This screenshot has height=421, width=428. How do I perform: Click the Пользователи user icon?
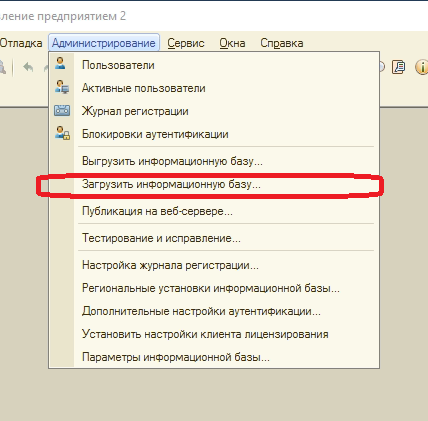click(x=60, y=63)
